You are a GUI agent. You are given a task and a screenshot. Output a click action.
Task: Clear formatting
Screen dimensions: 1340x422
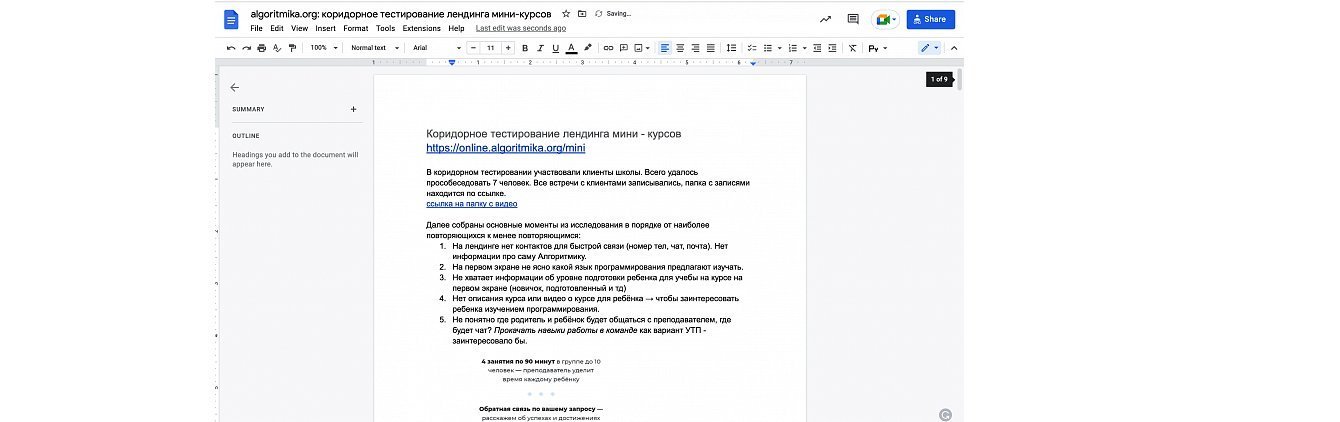(x=852, y=48)
